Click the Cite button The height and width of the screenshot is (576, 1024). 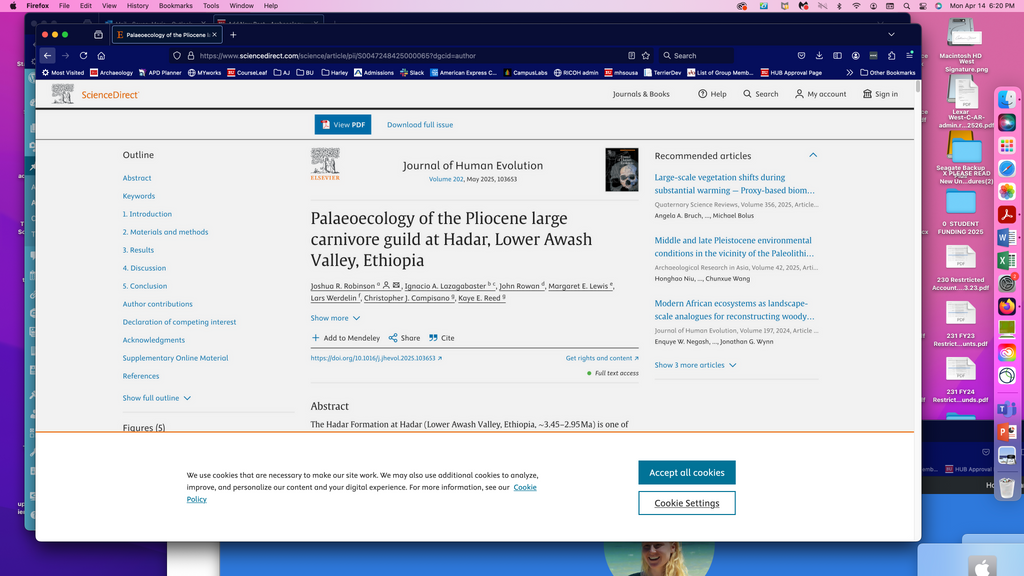coord(441,338)
